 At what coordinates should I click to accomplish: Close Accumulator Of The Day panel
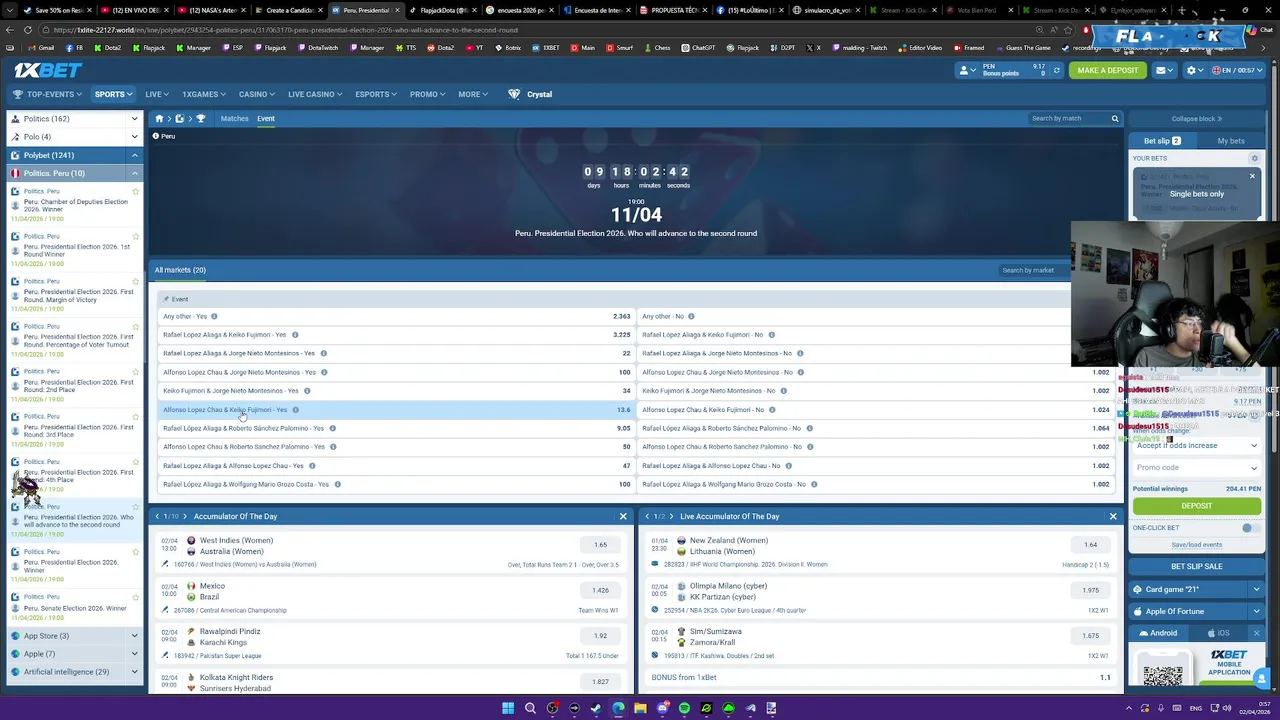tap(623, 516)
